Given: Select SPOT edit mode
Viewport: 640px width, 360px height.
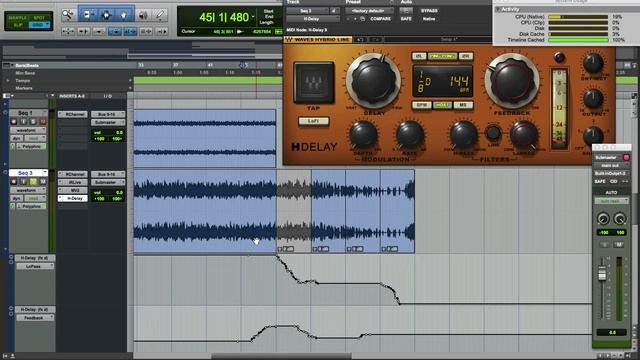Looking at the screenshot, I should tap(39, 18).
